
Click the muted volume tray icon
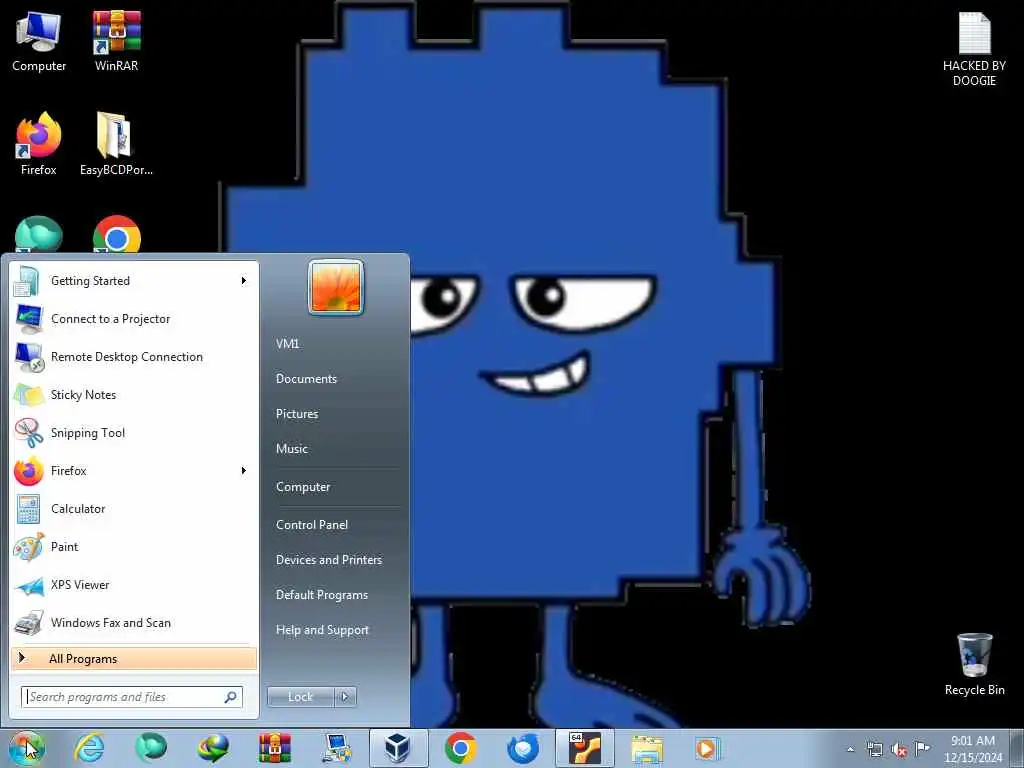tap(899, 749)
